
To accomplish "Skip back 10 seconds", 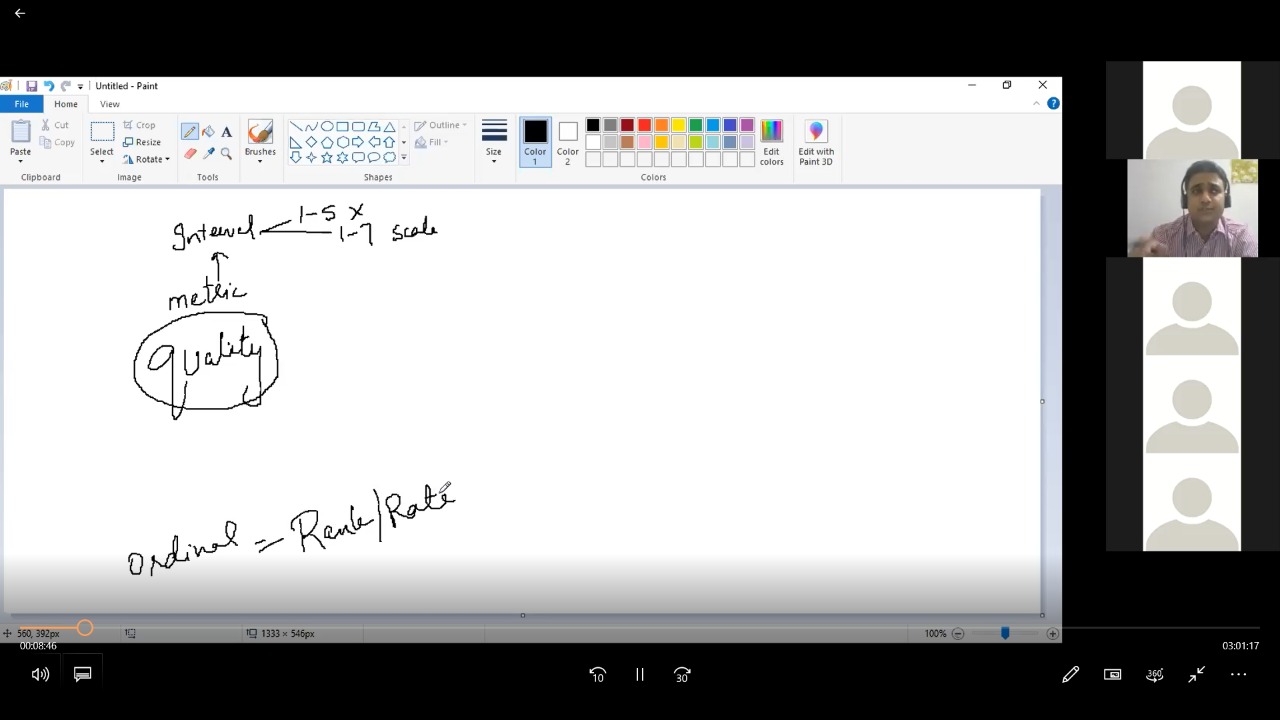I will [597, 675].
